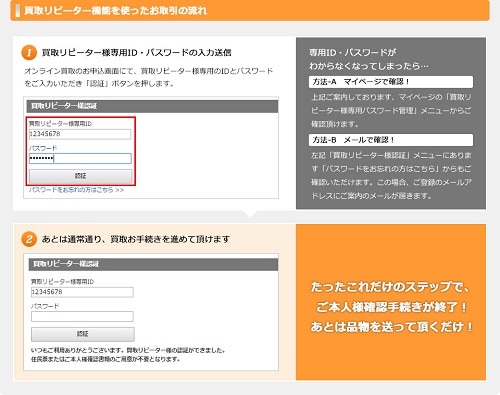Viewport: 500px width, 395px height.
Task: Click the 認証 button inside the red box
Action: point(80,176)
